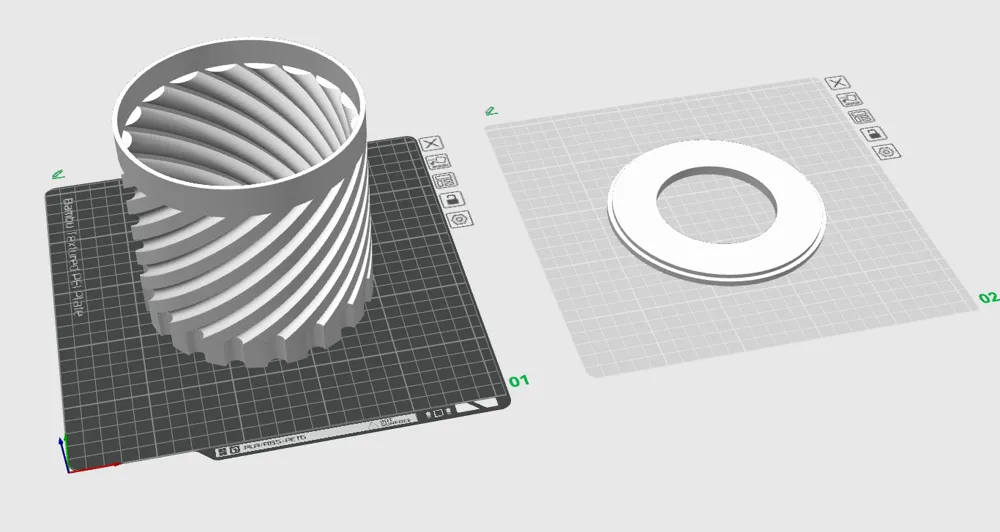Auto-orient objects on plate 01
Viewport: 1000px width, 532px height.
pyautogui.click(x=438, y=161)
